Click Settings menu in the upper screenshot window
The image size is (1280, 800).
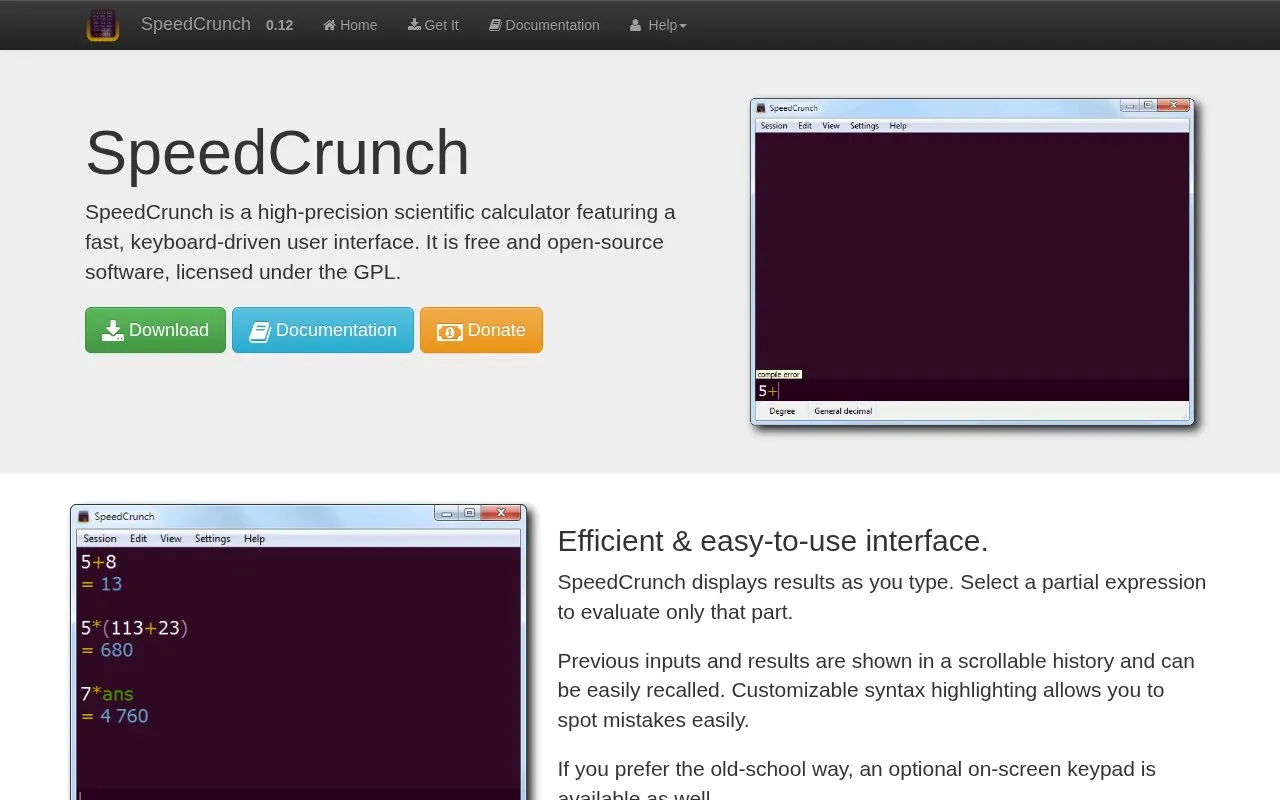[864, 126]
